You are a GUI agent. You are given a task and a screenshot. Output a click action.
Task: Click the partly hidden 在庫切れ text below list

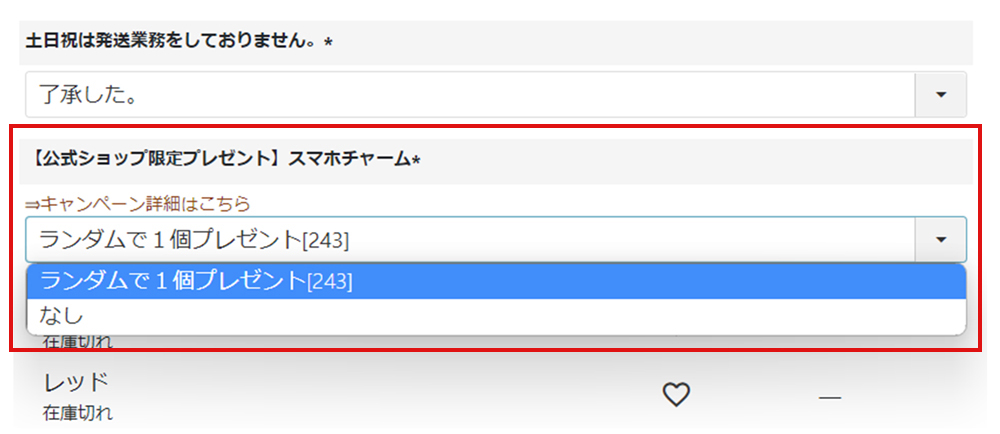pos(78,342)
